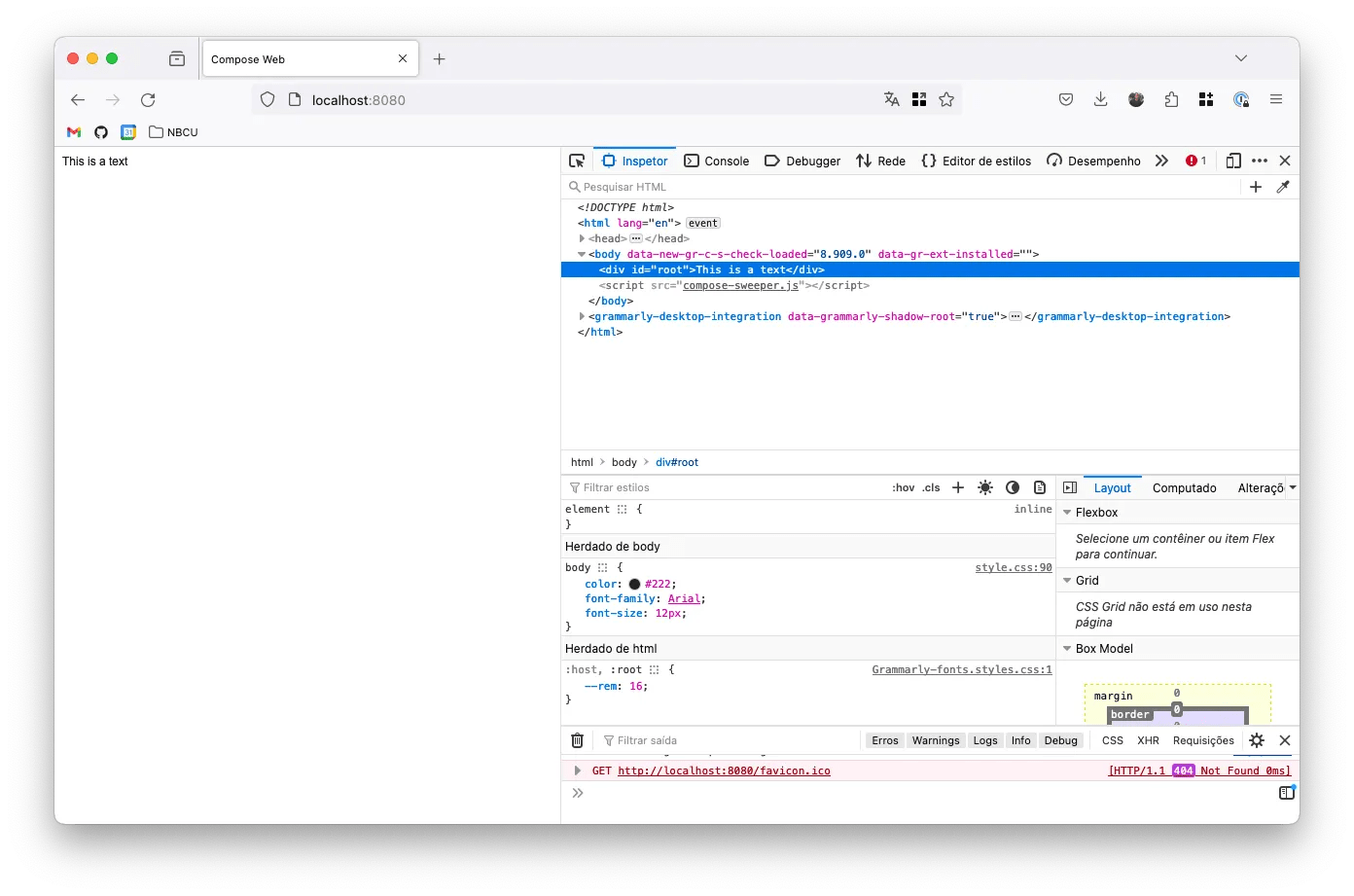Toggle Warnings console filter
The width and height of the screenshot is (1354, 896).
tap(936, 740)
